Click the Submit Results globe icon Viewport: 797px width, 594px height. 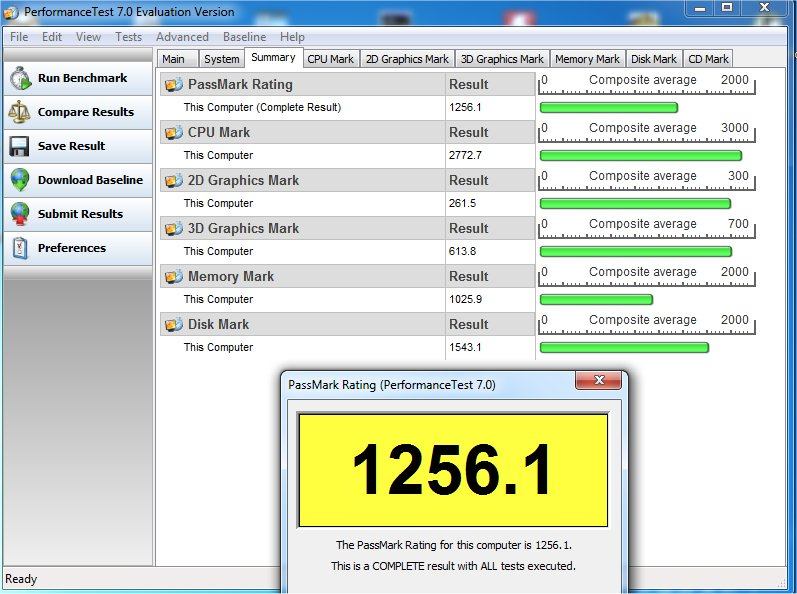point(20,214)
